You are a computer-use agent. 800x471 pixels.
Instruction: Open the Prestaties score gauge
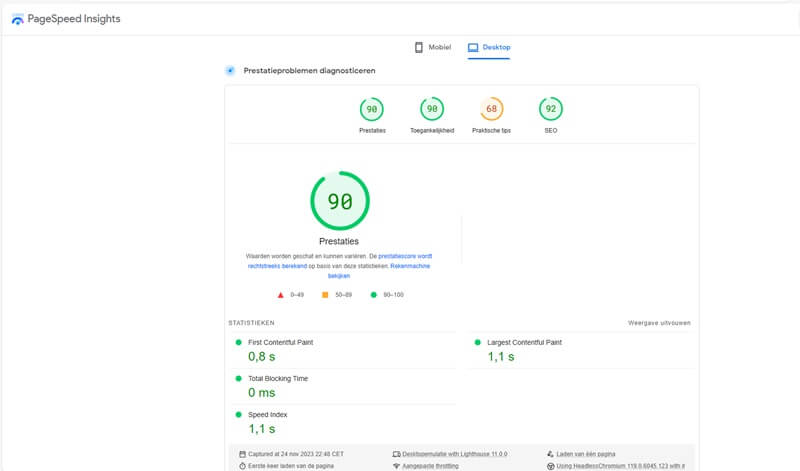(371, 109)
